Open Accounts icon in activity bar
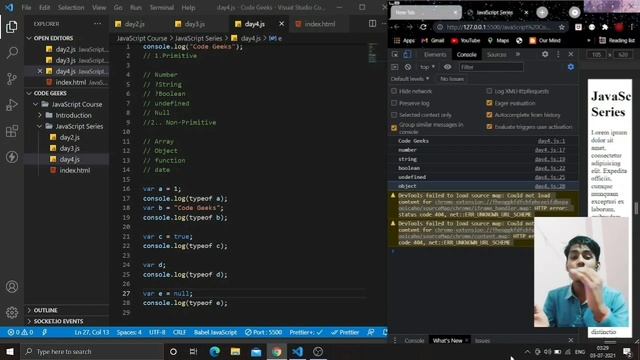 (12, 287)
